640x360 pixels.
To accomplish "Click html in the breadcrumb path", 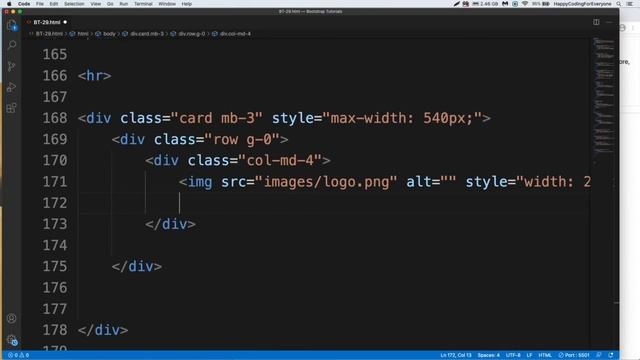I will 83,34.
